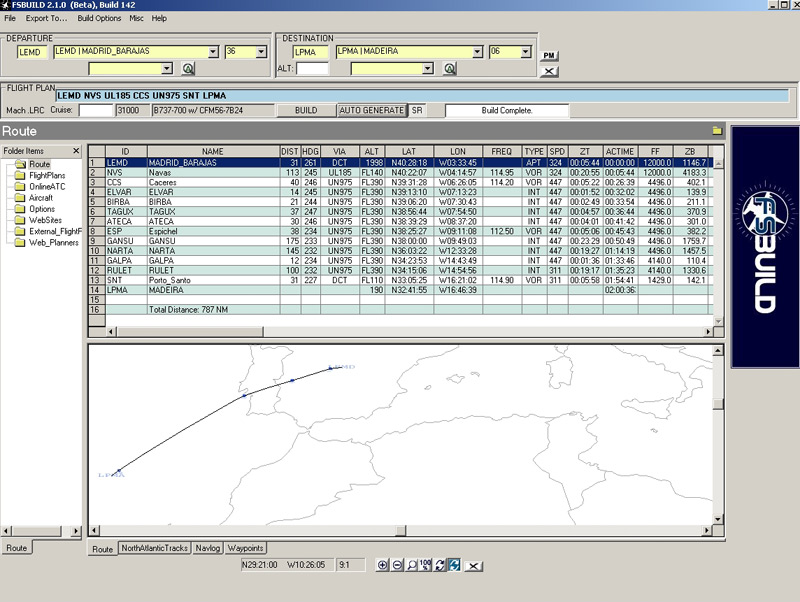Click the destination airport search magnifier icon
The height and width of the screenshot is (602, 800).
tap(450, 70)
